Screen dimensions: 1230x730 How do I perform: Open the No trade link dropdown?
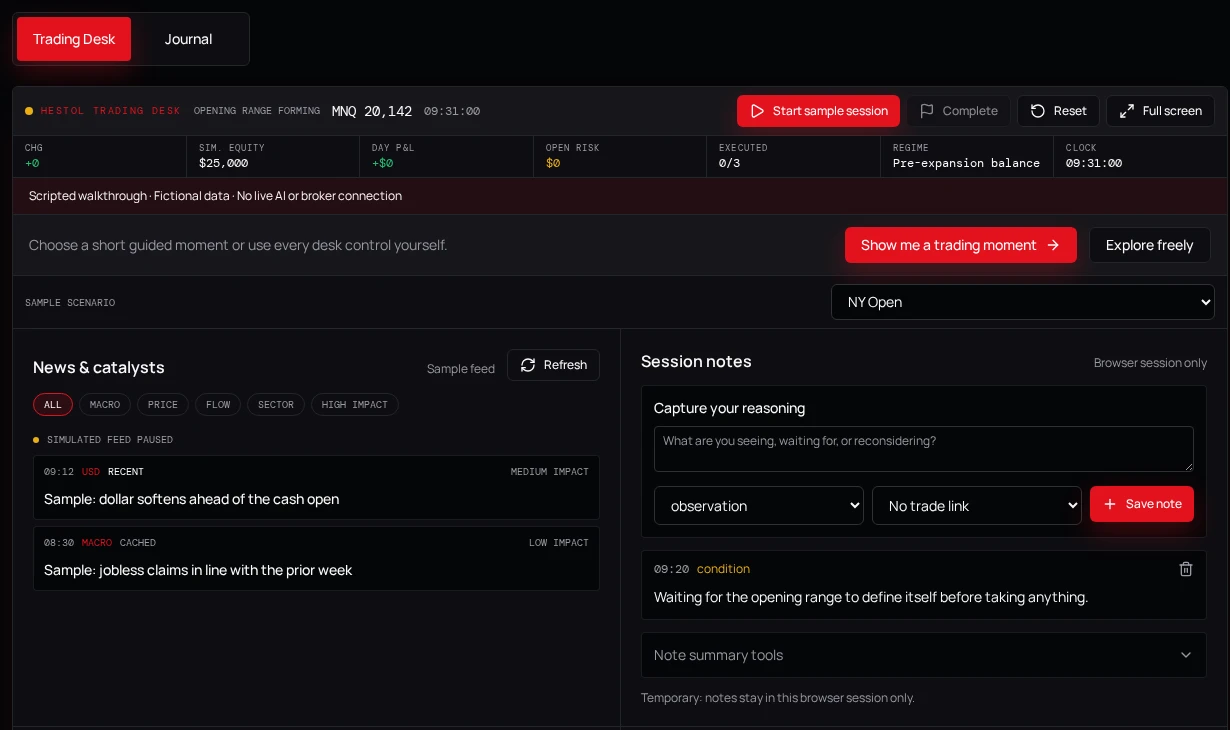(977, 506)
